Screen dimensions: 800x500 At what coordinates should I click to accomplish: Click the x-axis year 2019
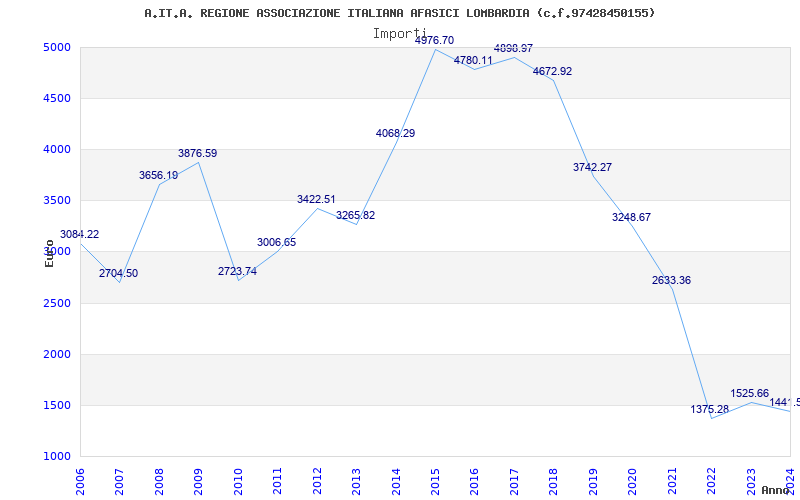593,481
